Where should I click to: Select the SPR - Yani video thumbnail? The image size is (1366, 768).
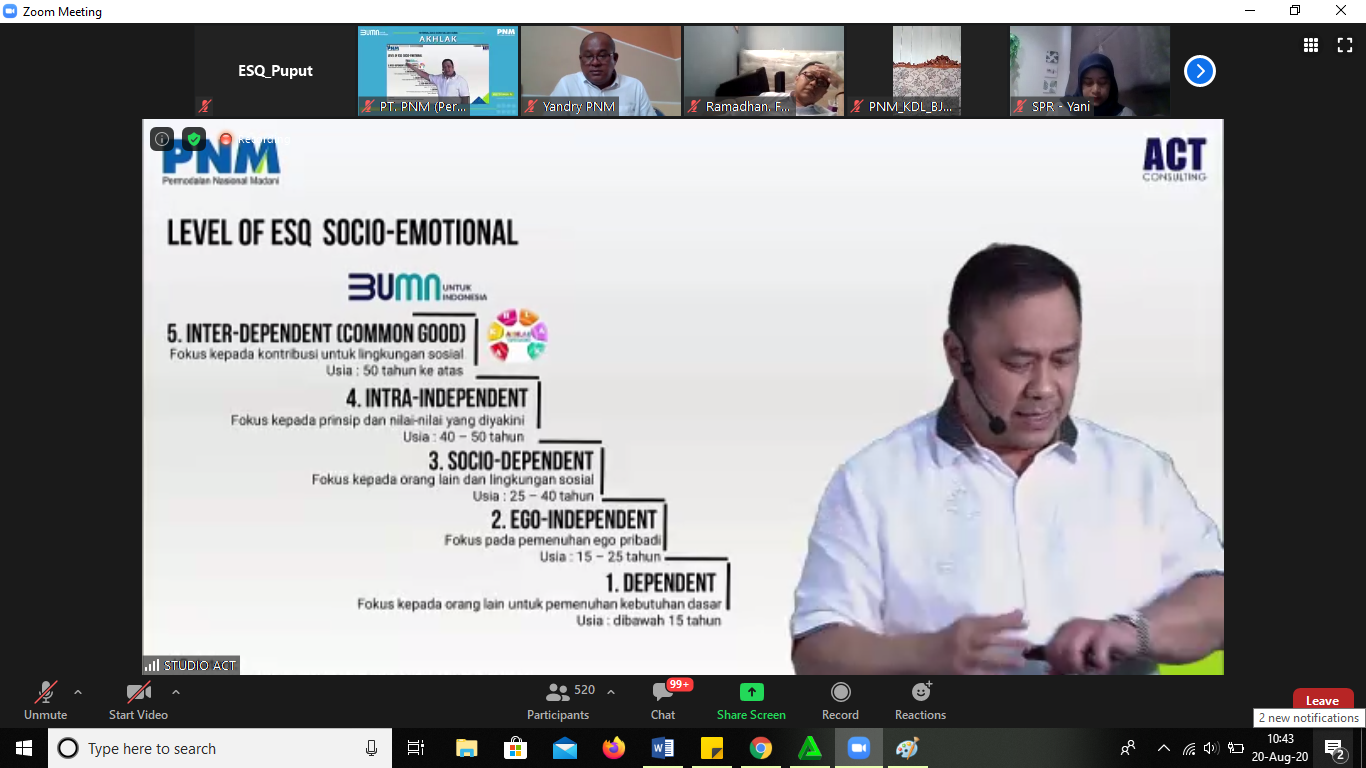[x=1089, y=71]
